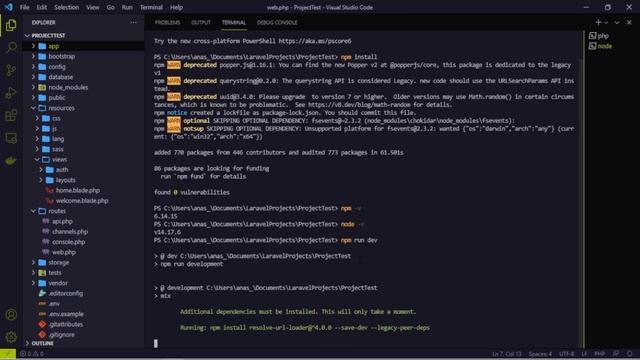
Task: Click the notifications bell in status bar
Action: pyautogui.click(x=629, y=353)
